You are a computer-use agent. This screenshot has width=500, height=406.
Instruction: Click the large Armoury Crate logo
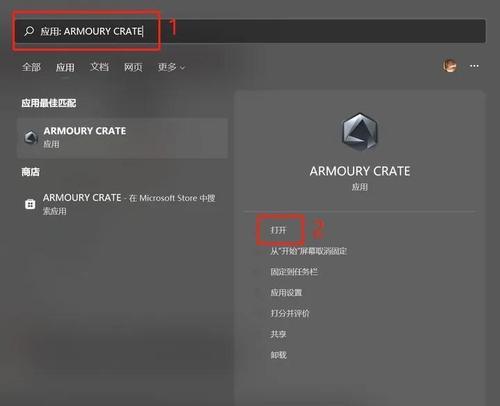(x=360, y=132)
